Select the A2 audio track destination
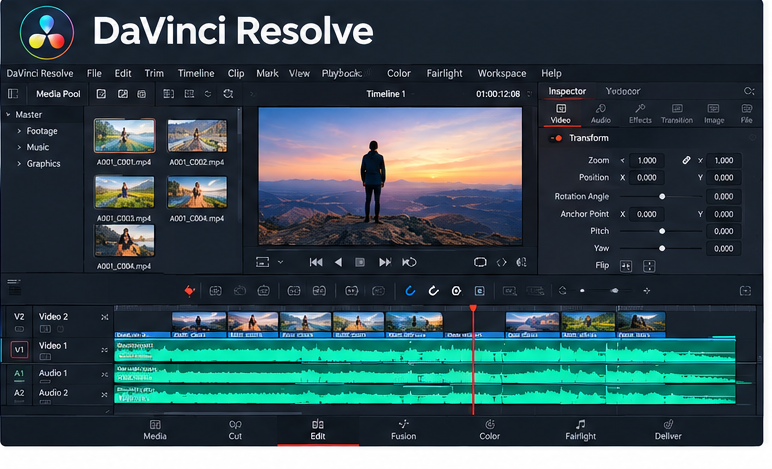The height and width of the screenshot is (469, 772). click(x=19, y=393)
